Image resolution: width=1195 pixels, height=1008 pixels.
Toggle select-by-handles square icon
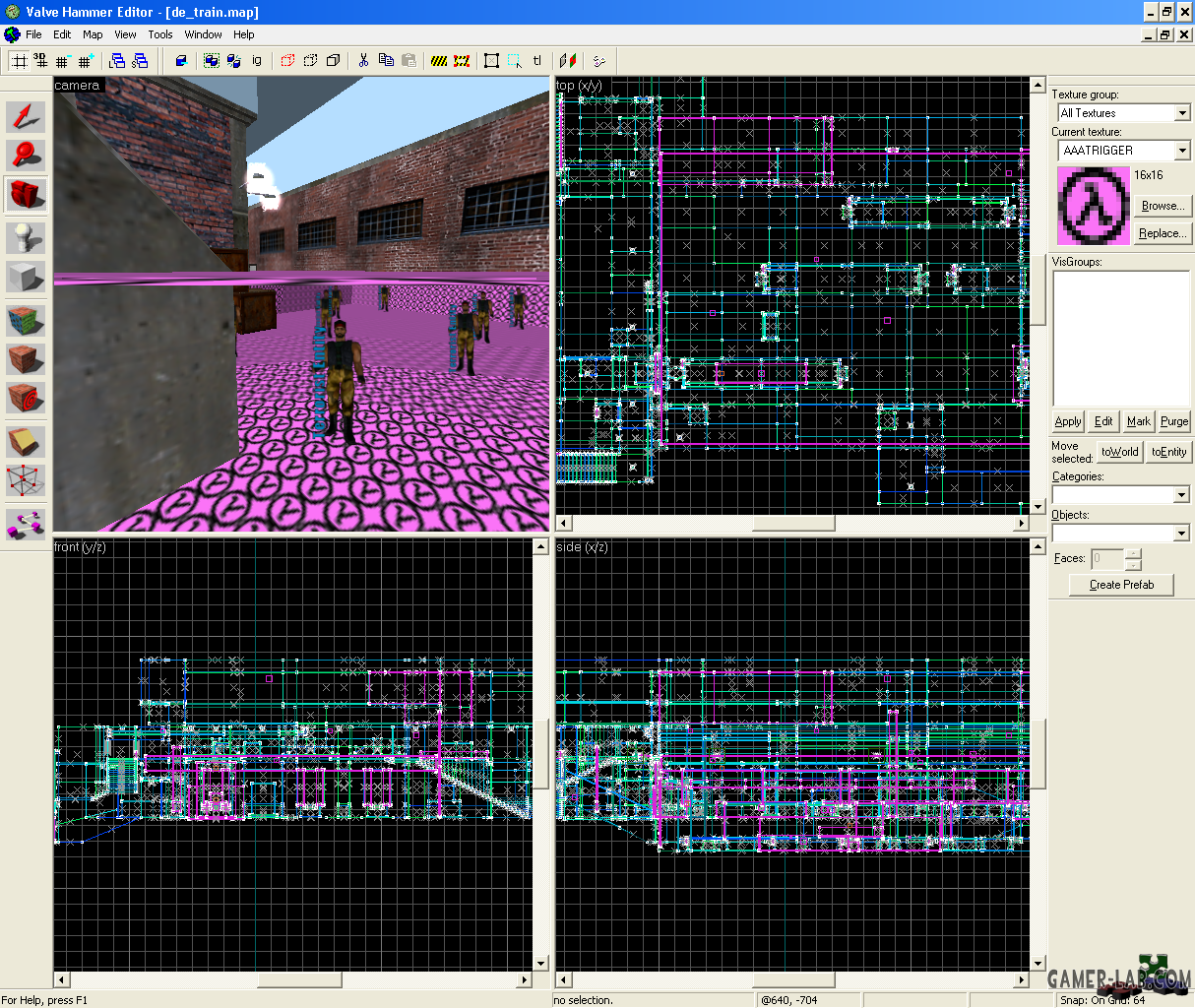[491, 61]
